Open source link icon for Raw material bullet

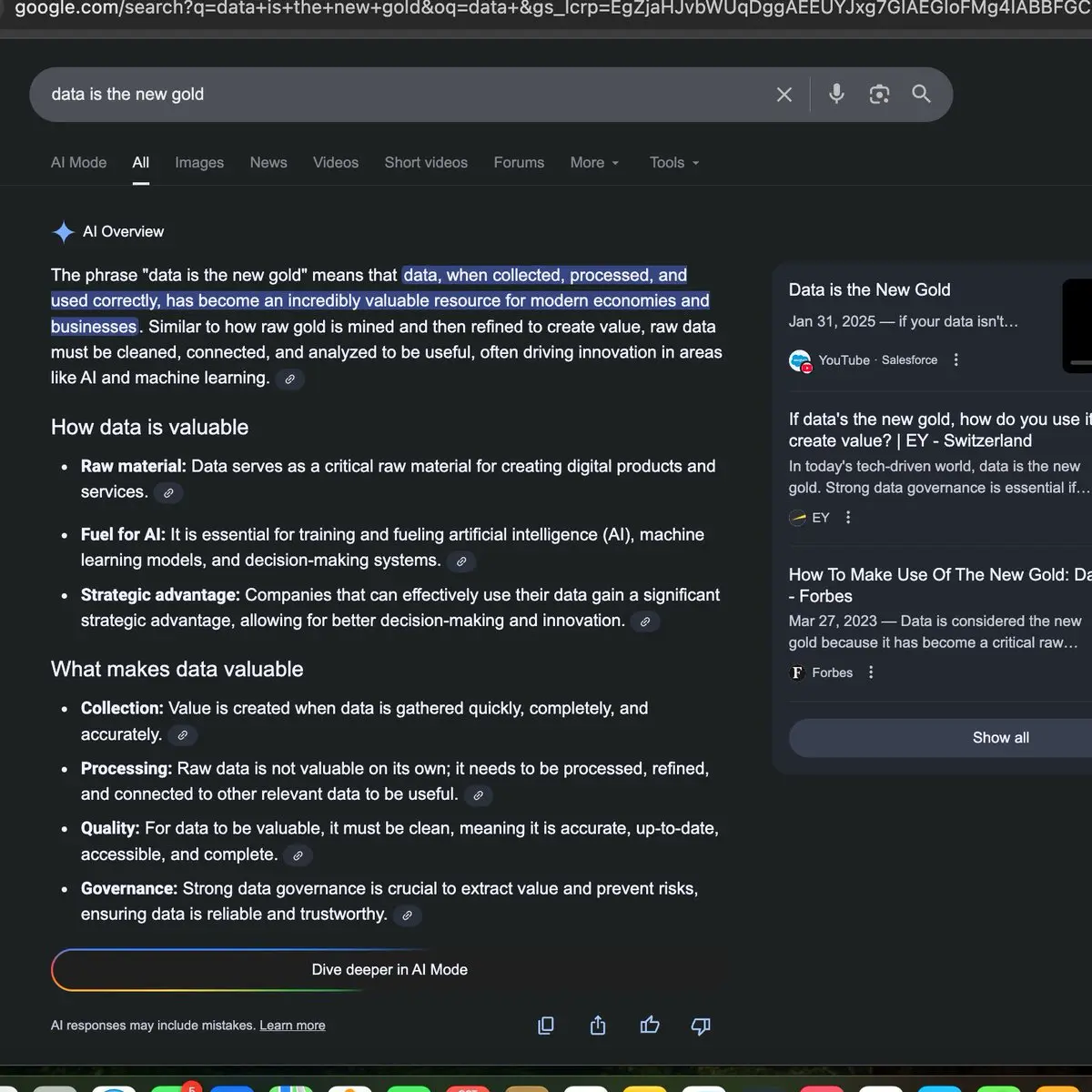(168, 493)
